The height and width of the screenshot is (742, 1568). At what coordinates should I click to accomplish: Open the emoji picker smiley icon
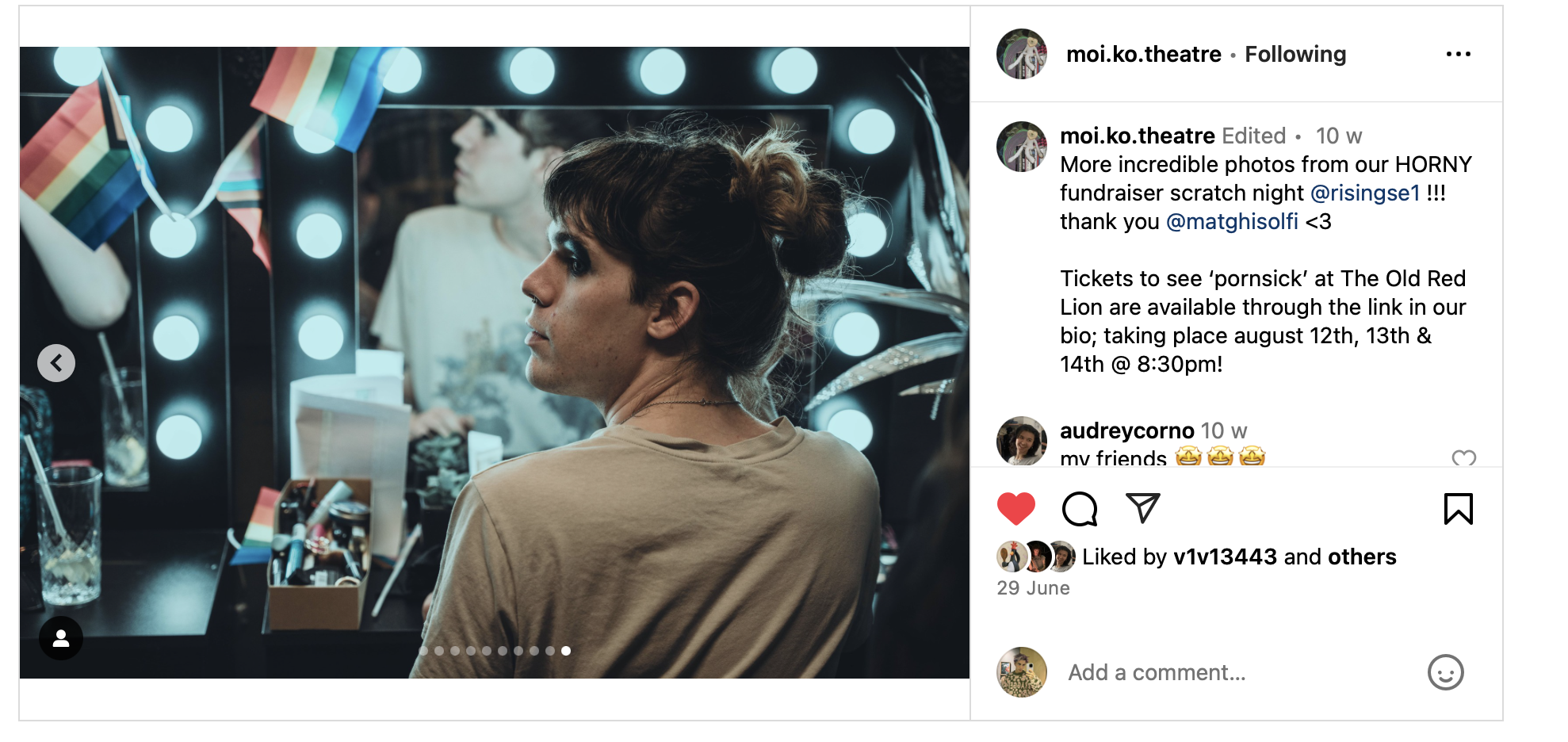[1445, 672]
